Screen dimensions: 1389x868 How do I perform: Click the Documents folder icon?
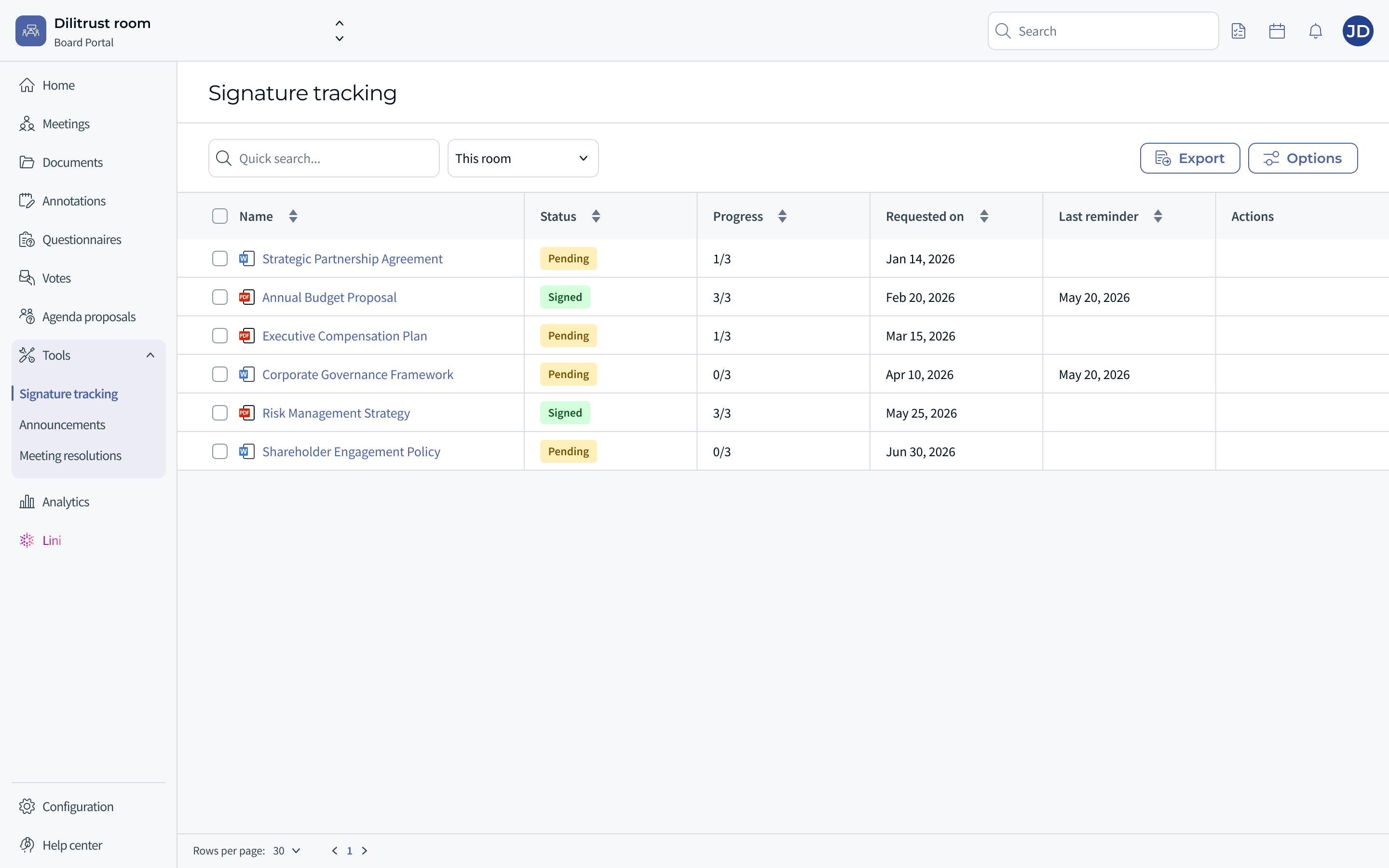click(27, 162)
